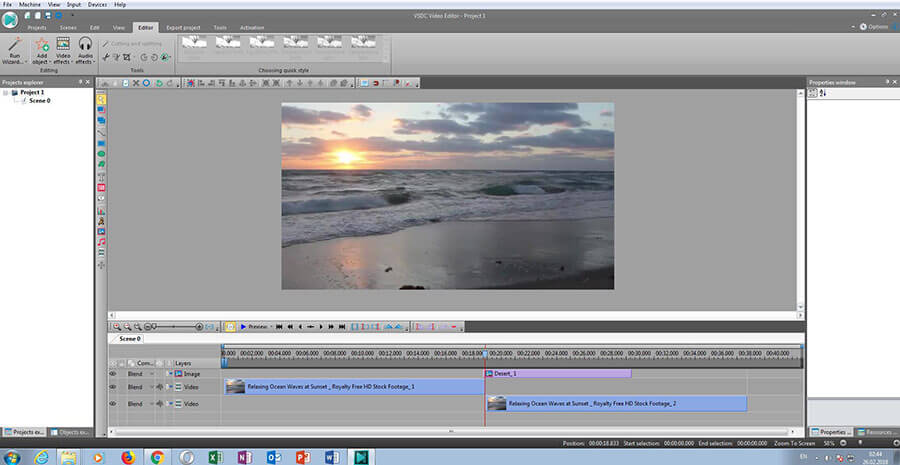Viewport: 900px width, 465px height.
Task: Open the Activation ribbon tab
Action: click(252, 28)
